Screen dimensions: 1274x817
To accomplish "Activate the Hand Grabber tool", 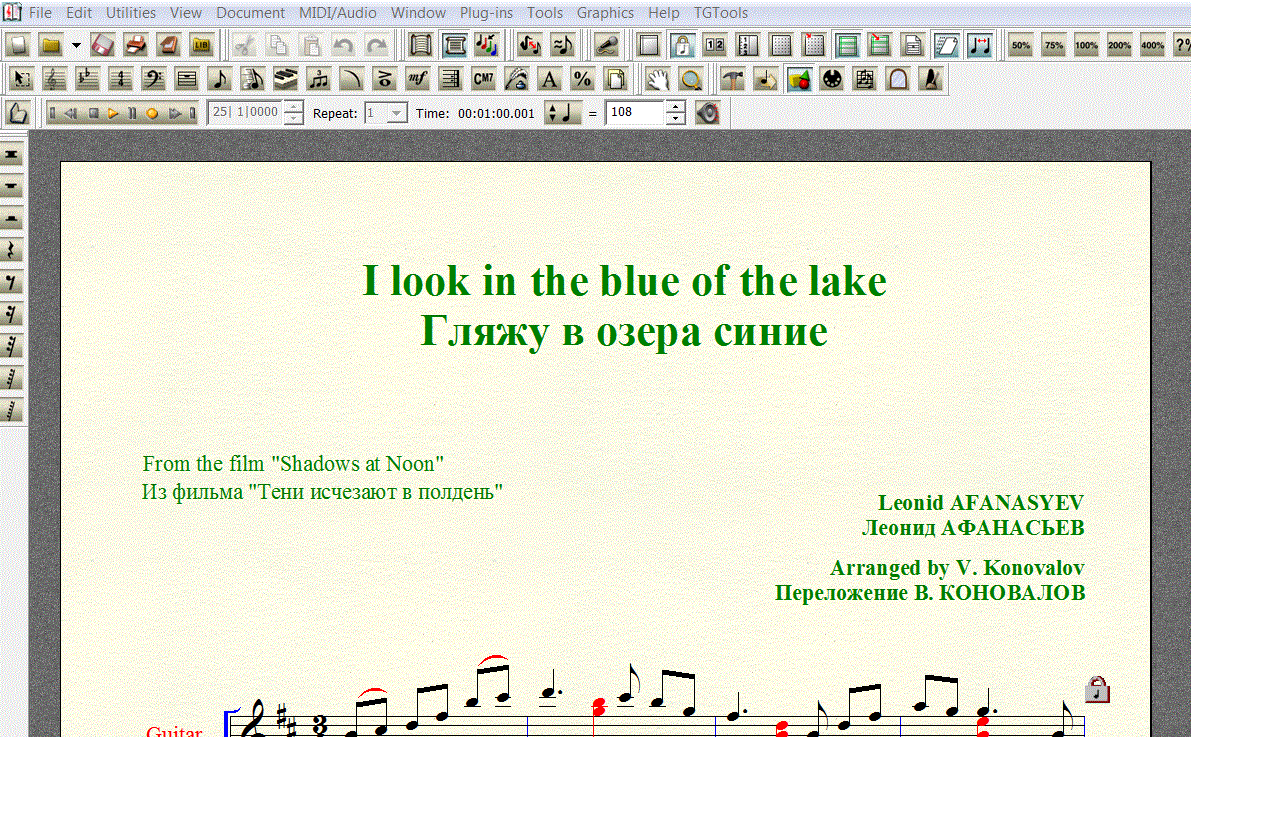I will click(x=656, y=79).
